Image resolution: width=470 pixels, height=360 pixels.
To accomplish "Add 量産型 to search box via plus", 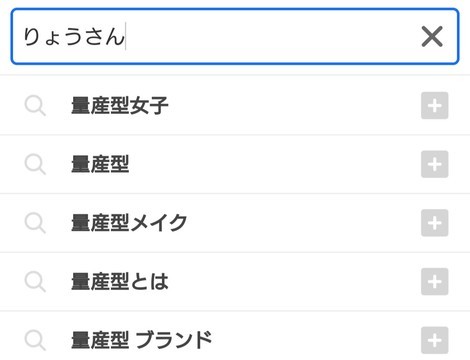I will tap(434, 164).
